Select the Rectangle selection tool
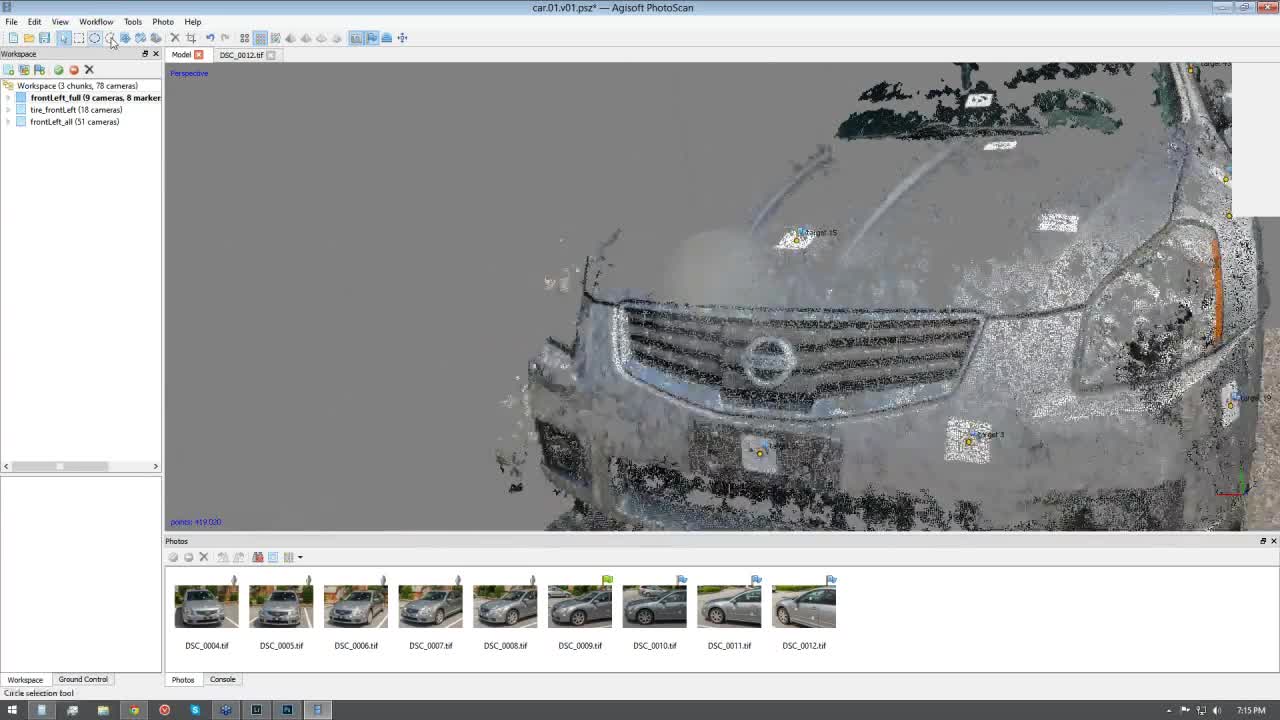The image size is (1280, 720). pos(79,38)
